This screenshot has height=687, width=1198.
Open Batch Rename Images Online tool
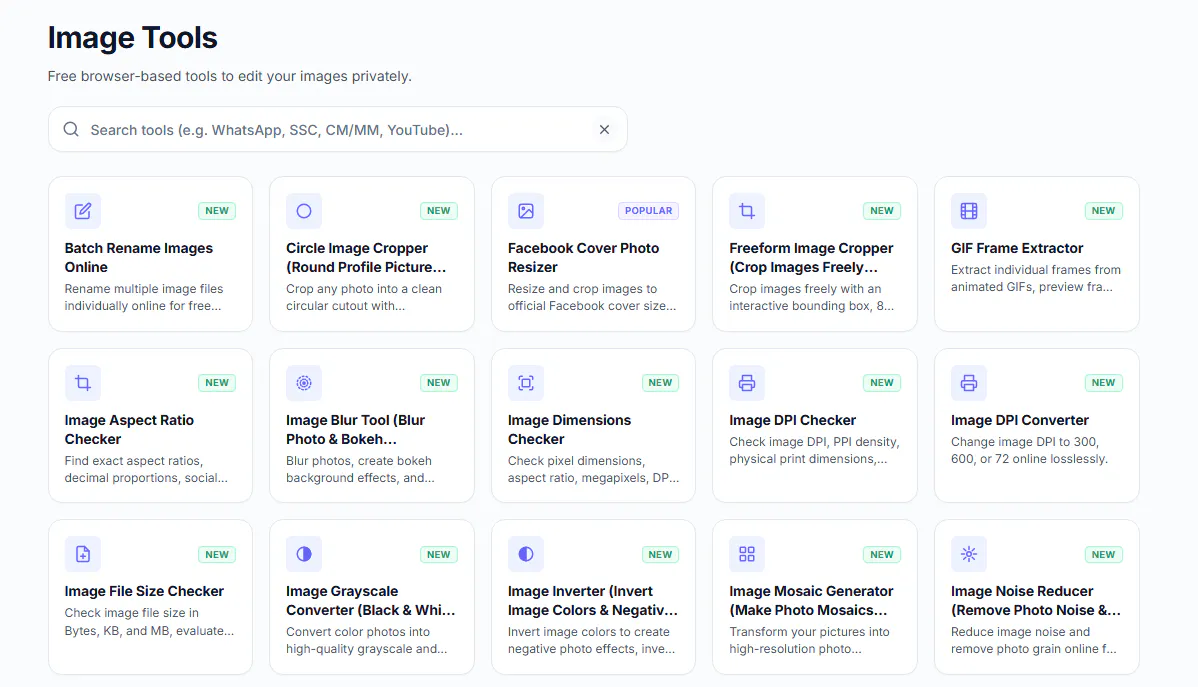[x=139, y=258]
